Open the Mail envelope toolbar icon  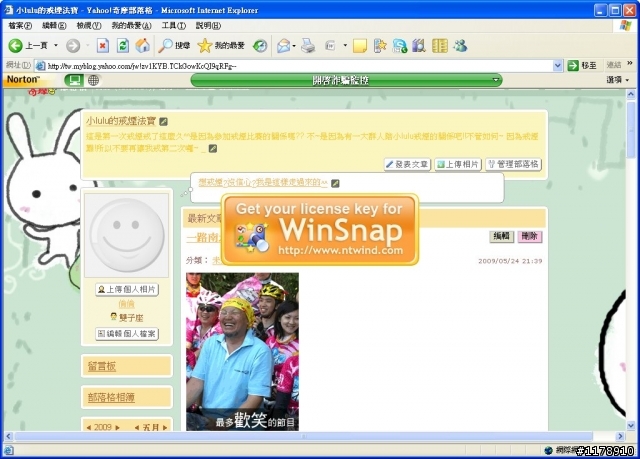point(283,46)
